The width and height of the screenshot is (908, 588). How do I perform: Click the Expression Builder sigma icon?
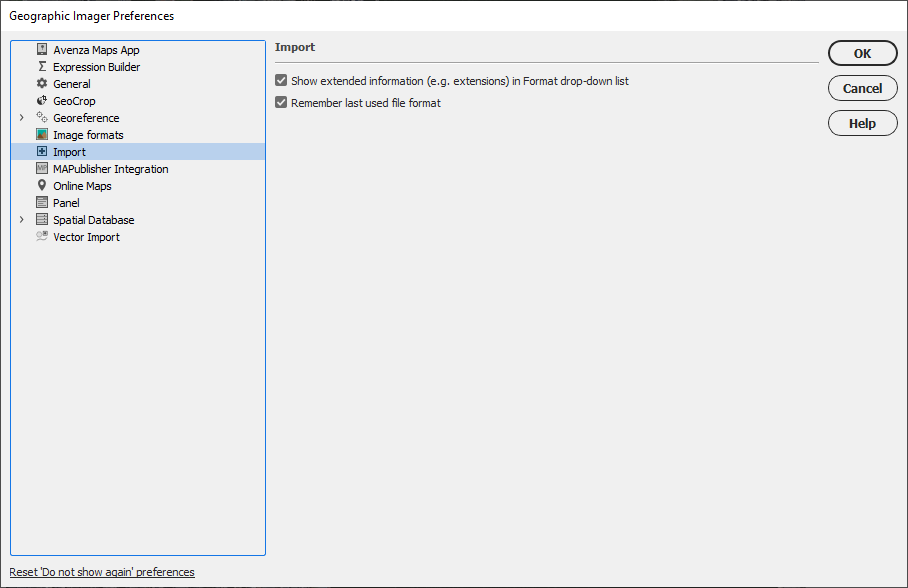coord(42,67)
